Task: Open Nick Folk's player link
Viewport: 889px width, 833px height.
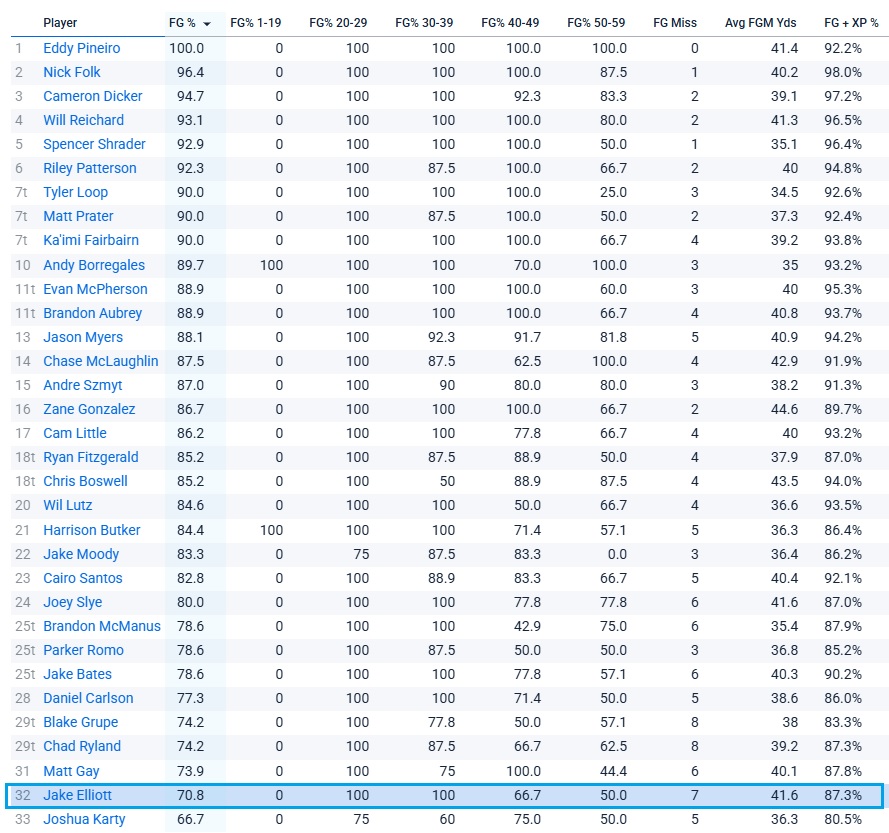Action: (72, 72)
